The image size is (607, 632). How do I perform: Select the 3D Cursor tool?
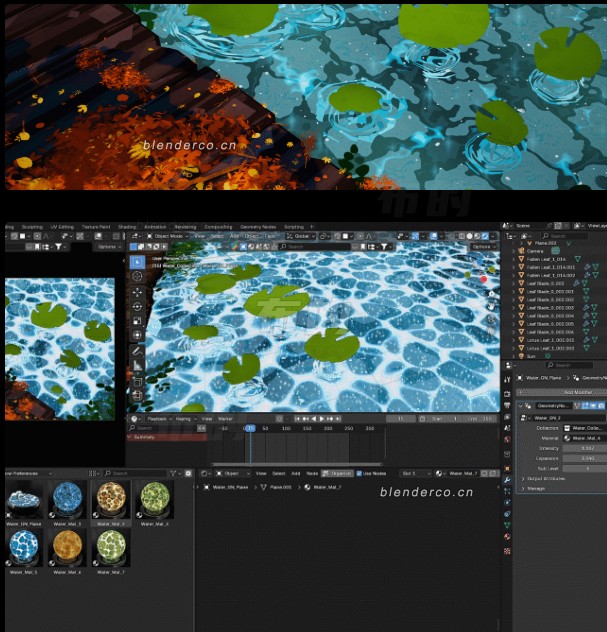click(137, 276)
